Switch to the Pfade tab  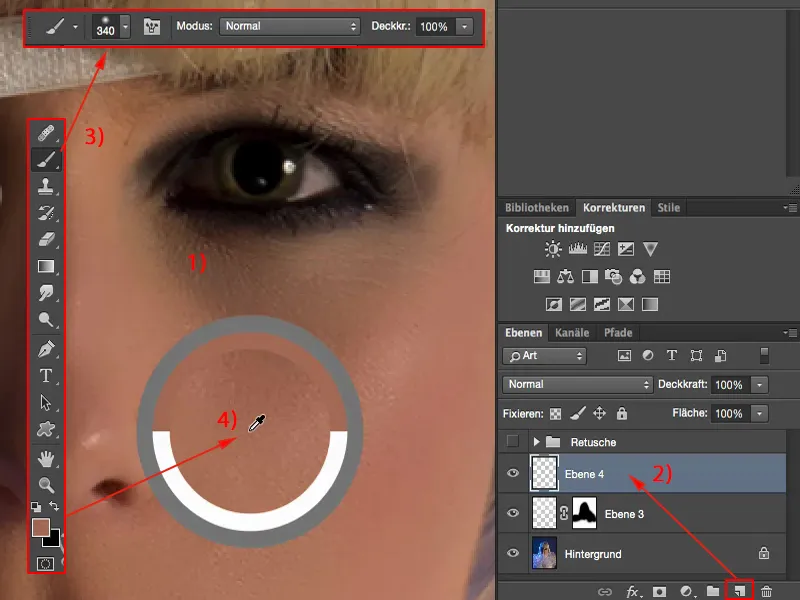[618, 333]
